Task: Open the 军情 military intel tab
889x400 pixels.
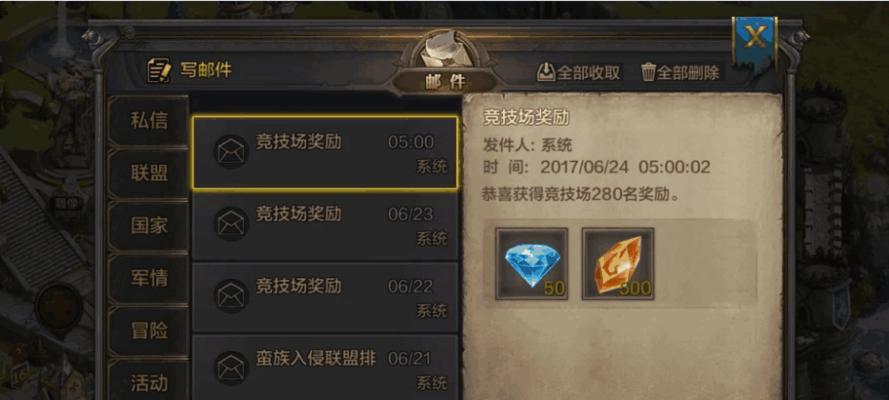Action: (149, 278)
